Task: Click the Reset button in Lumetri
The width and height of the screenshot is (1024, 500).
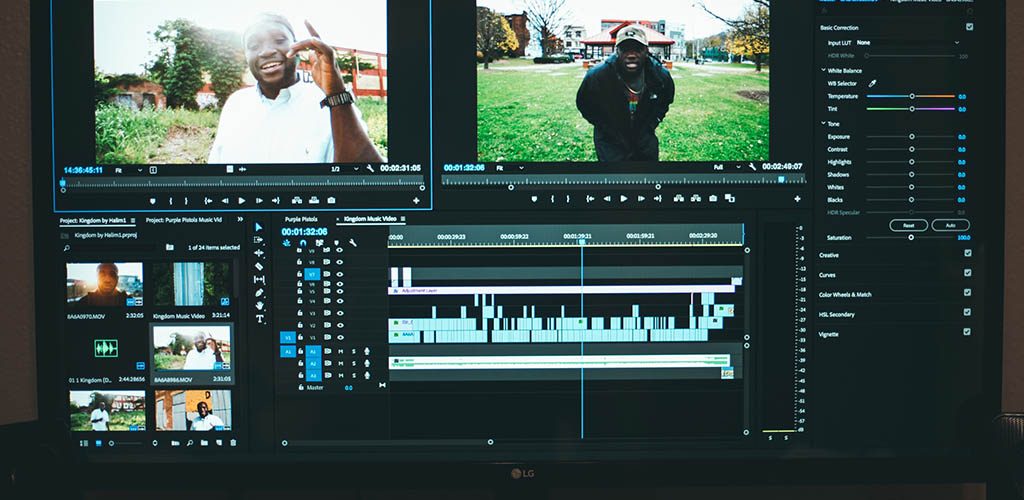Action: point(908,225)
